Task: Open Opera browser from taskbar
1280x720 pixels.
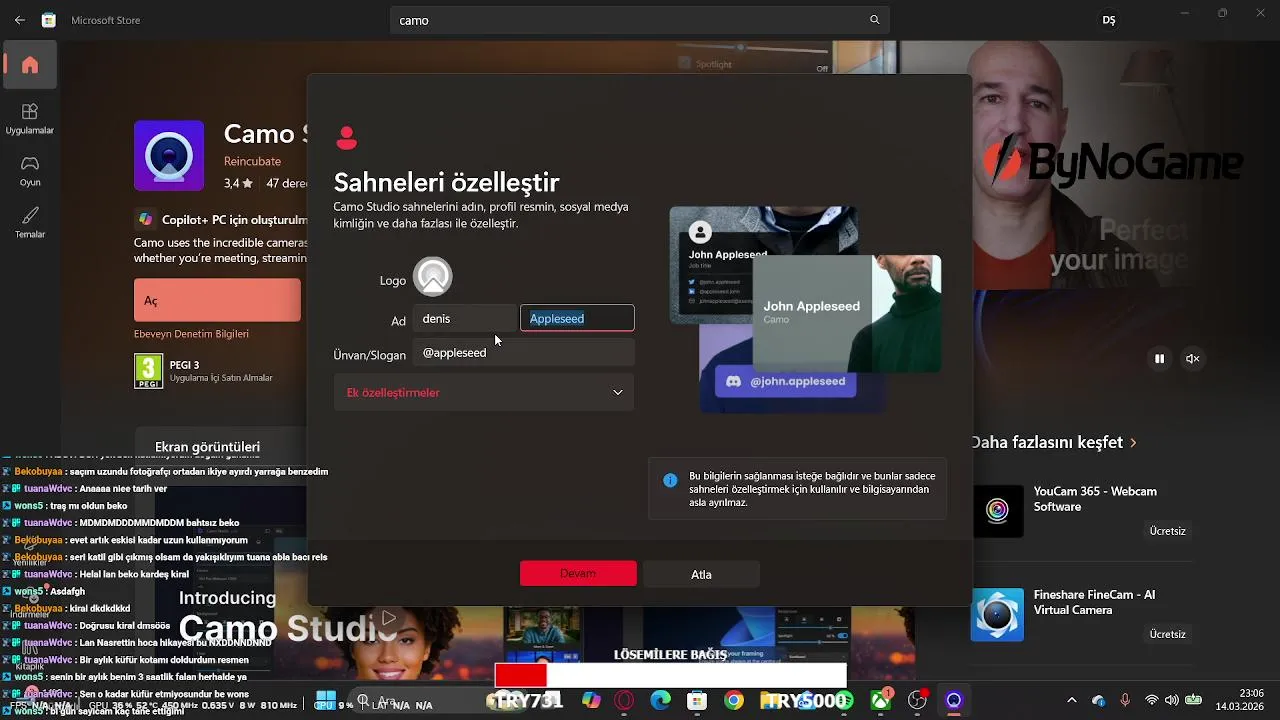Action: [625, 701]
